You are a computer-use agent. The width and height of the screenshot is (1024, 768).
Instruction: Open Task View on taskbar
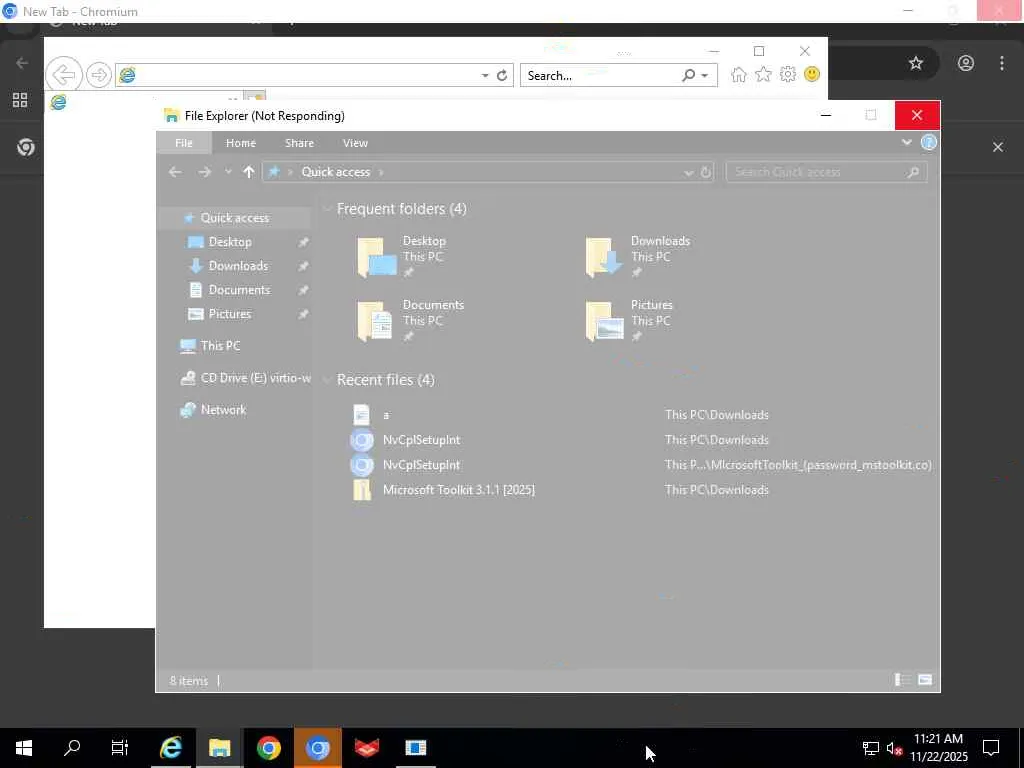click(120, 748)
